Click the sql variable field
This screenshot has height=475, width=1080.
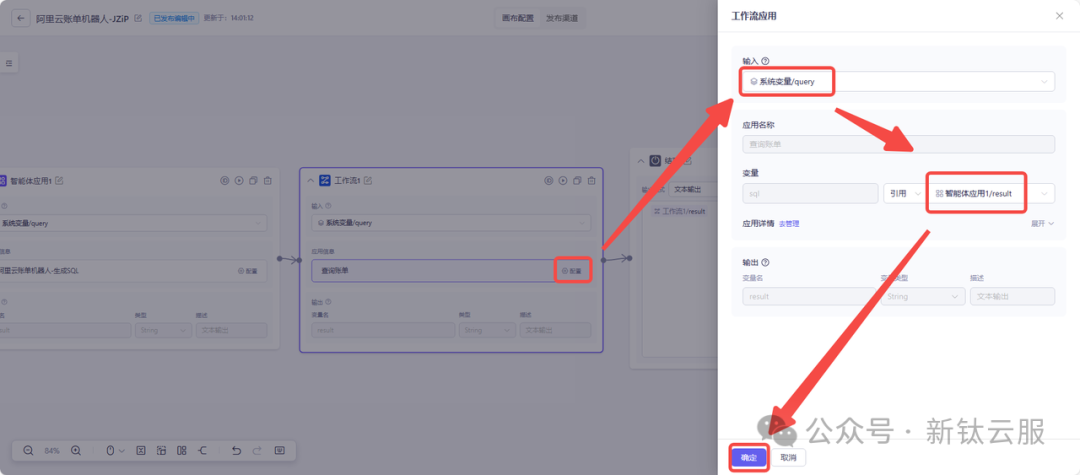[x=810, y=193]
